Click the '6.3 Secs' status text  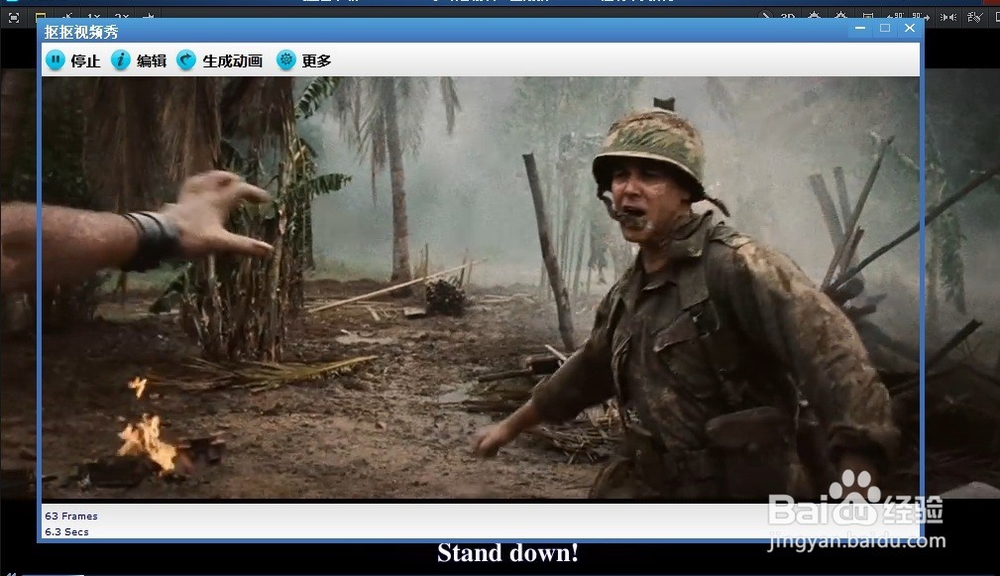66,532
